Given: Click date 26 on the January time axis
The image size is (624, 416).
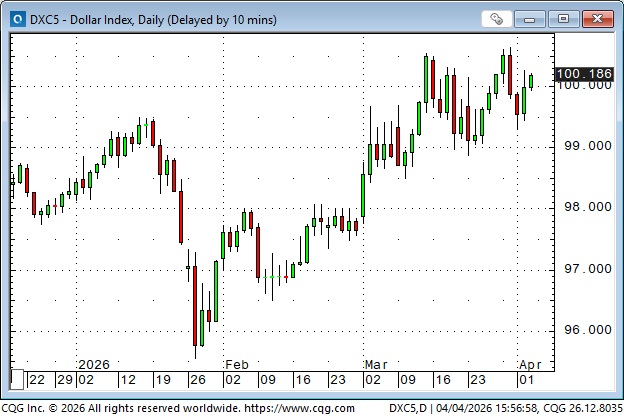Looking at the screenshot, I should [x=196, y=380].
